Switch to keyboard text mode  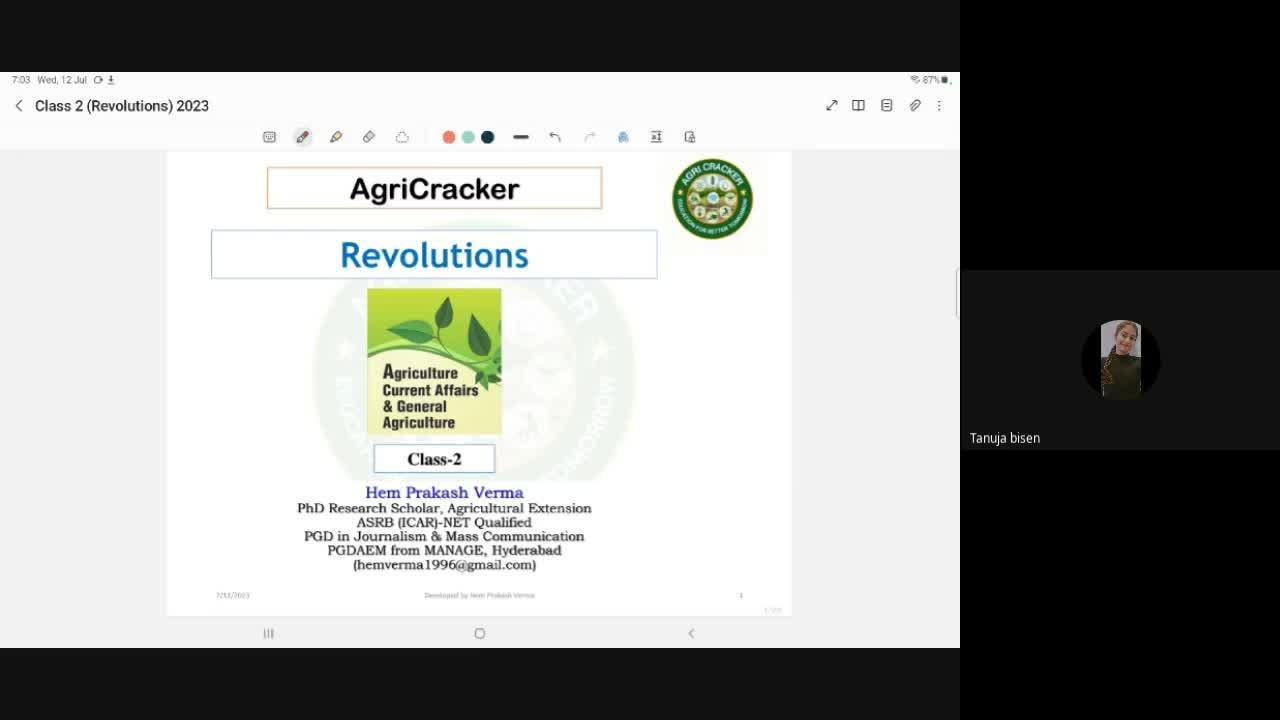(x=269, y=137)
